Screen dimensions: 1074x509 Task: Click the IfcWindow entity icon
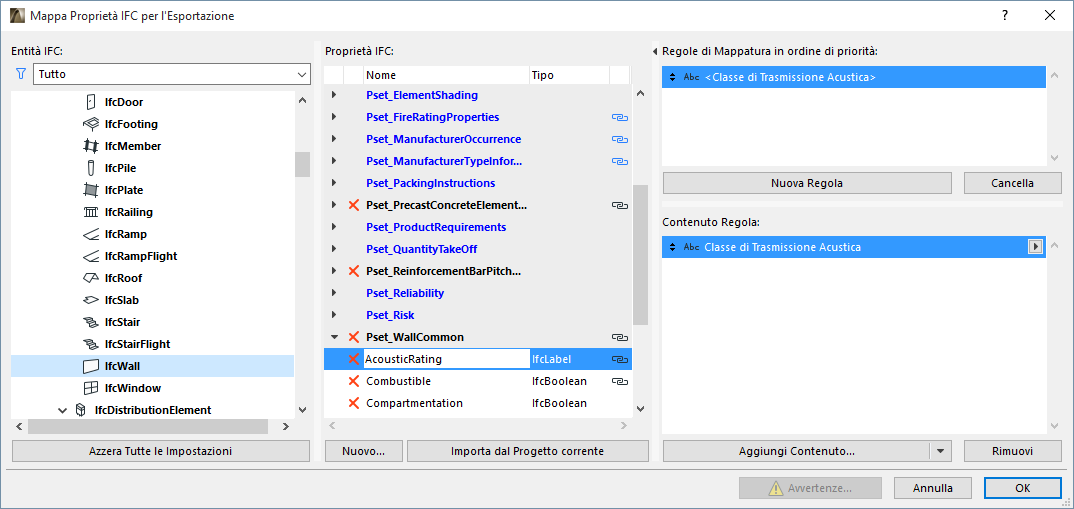90,388
